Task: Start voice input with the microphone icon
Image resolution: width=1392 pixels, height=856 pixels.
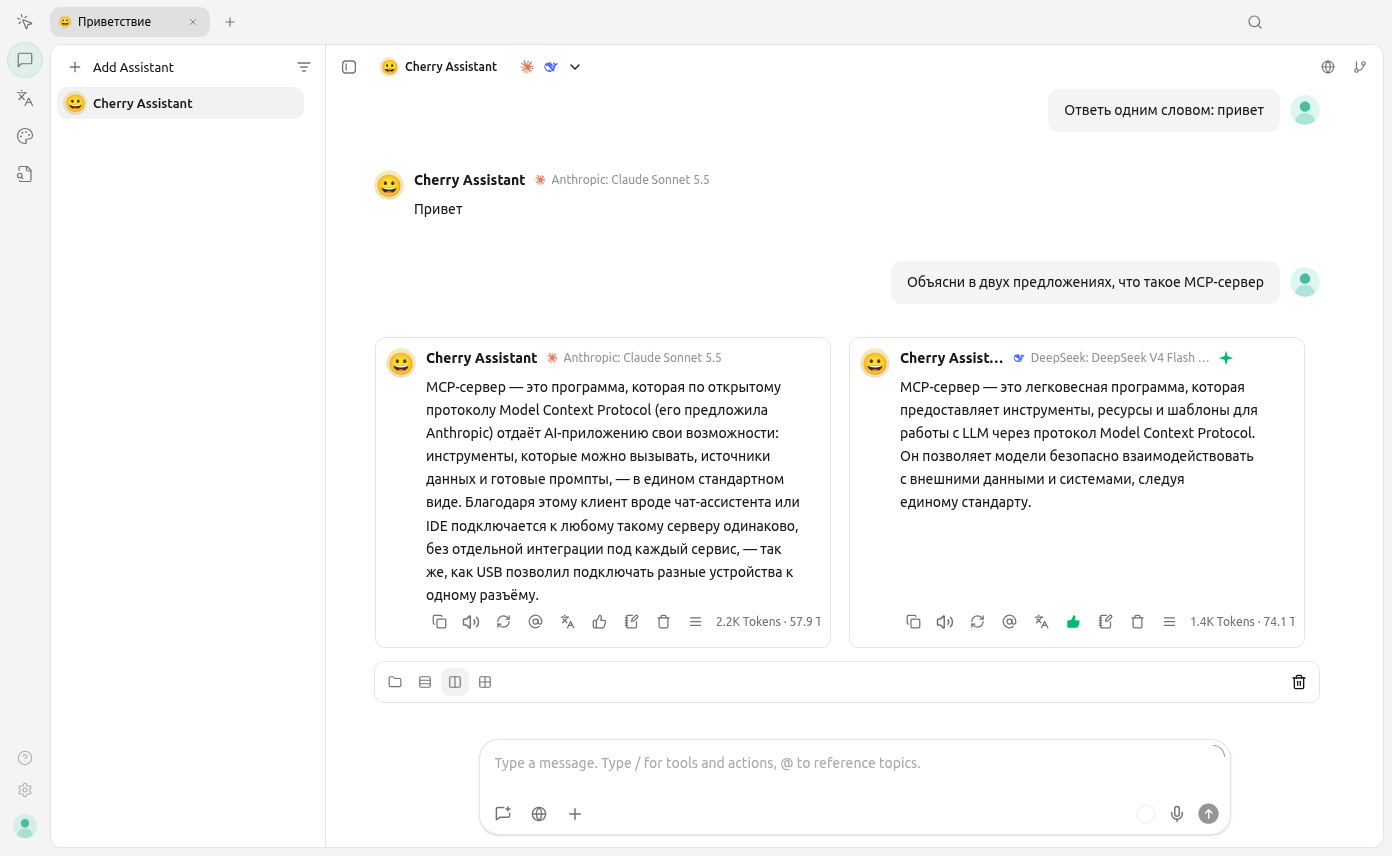Action: pyautogui.click(x=1177, y=814)
